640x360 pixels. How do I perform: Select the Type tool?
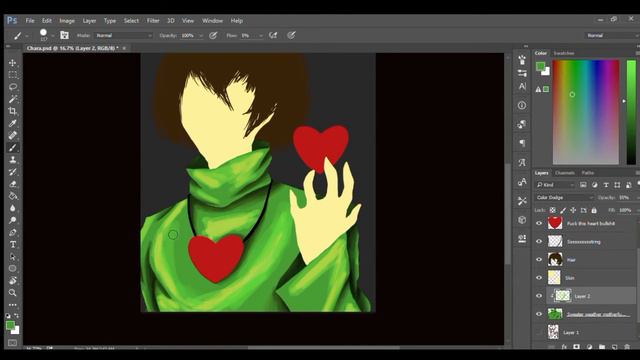[x=13, y=244]
